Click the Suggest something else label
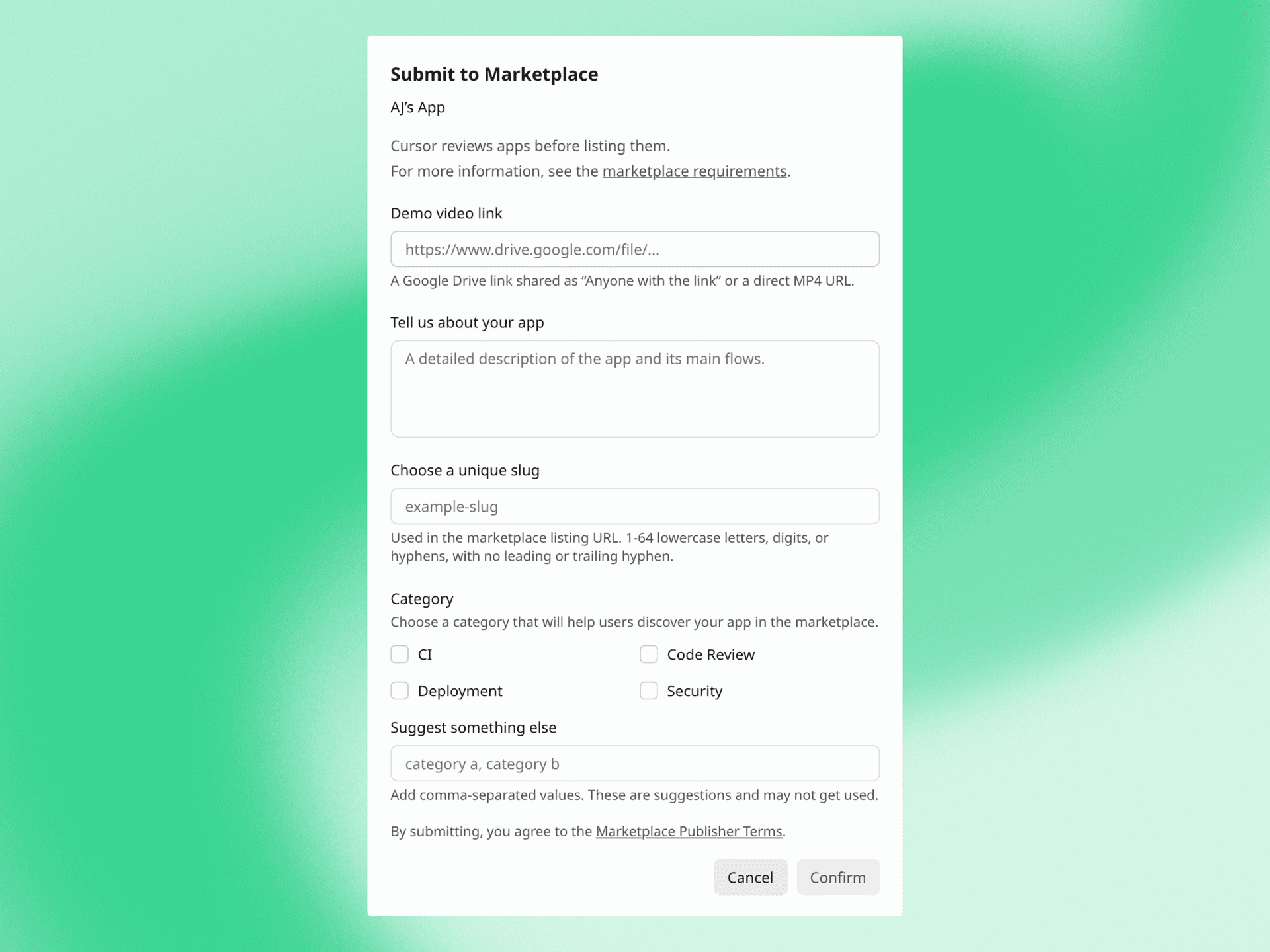The height and width of the screenshot is (952, 1270). pos(474,727)
